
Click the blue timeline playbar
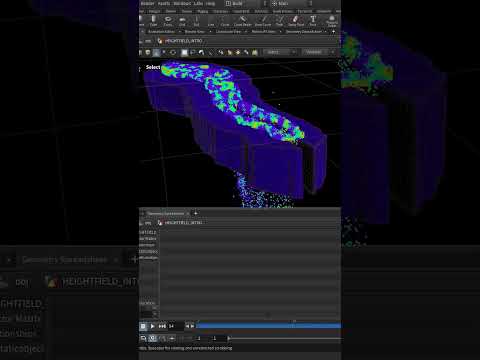pyautogui.click(x=268, y=326)
